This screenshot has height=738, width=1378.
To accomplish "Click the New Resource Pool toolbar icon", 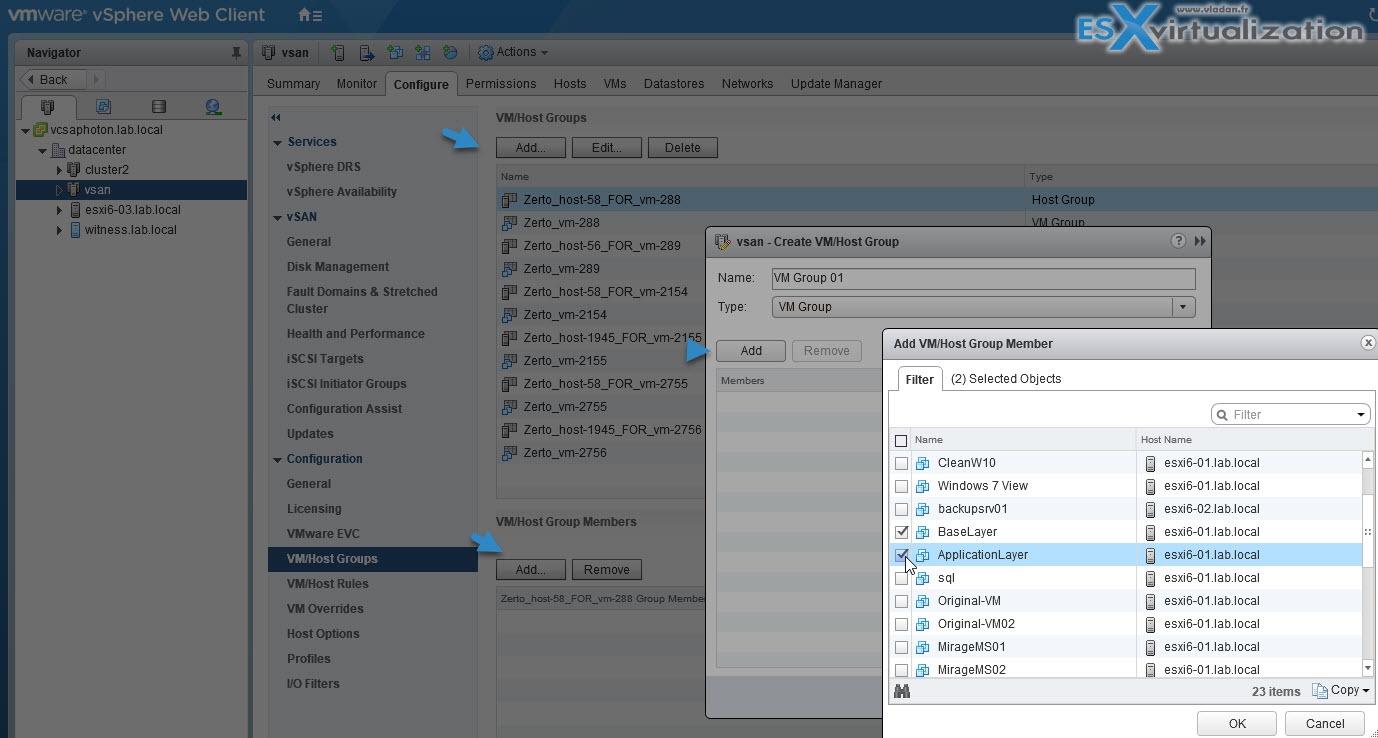I will point(450,52).
